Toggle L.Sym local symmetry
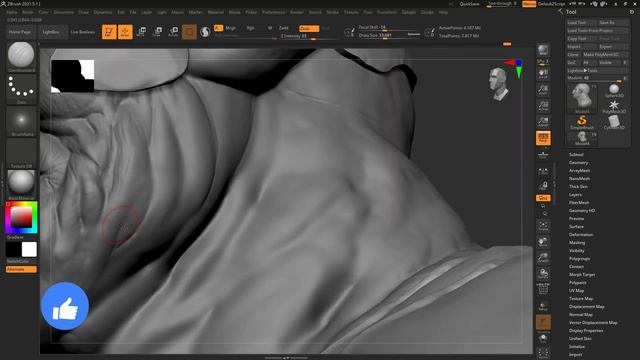This screenshot has height=360, width=640. point(543,171)
